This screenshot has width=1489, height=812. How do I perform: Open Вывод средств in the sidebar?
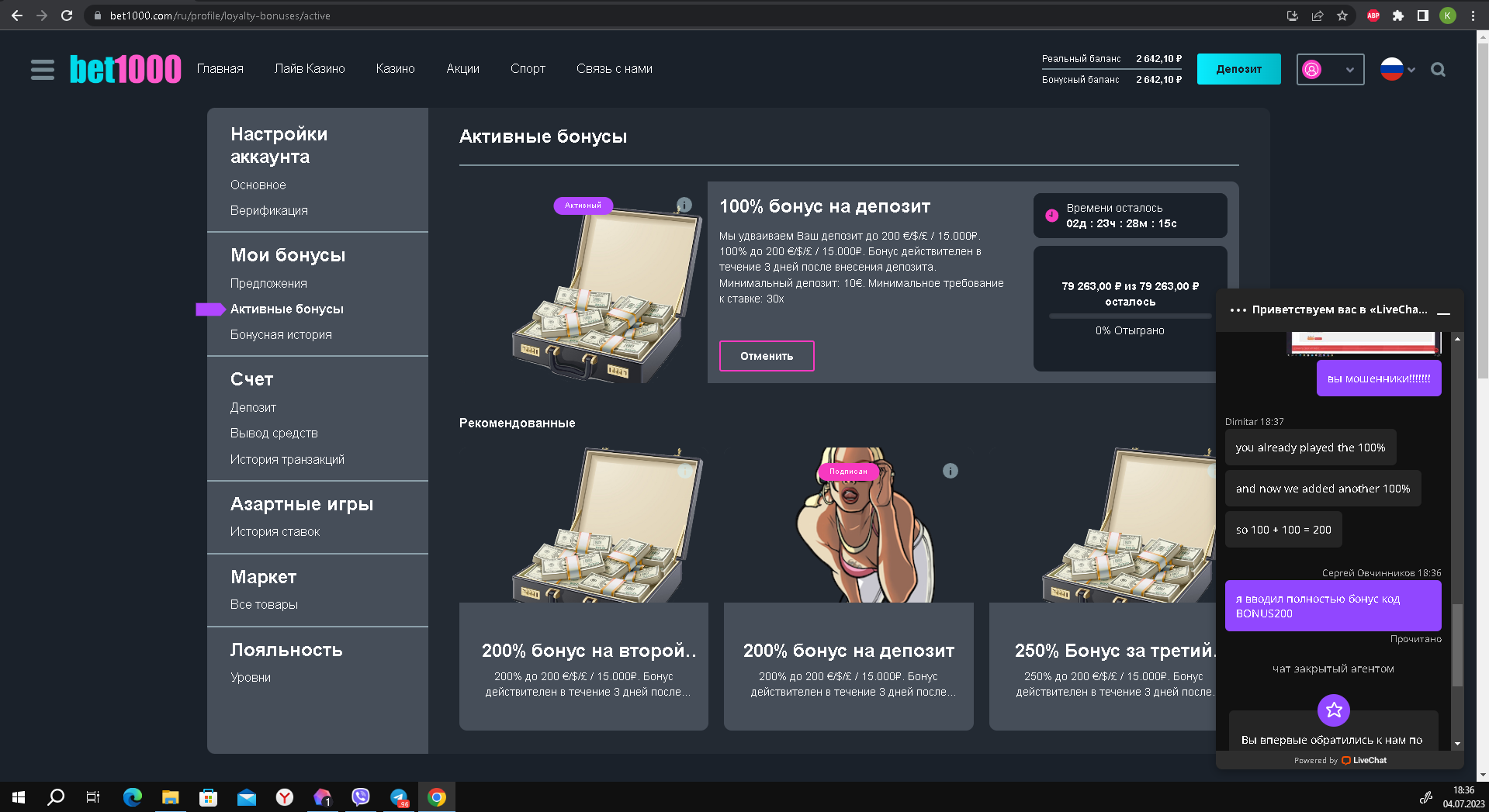tap(274, 434)
